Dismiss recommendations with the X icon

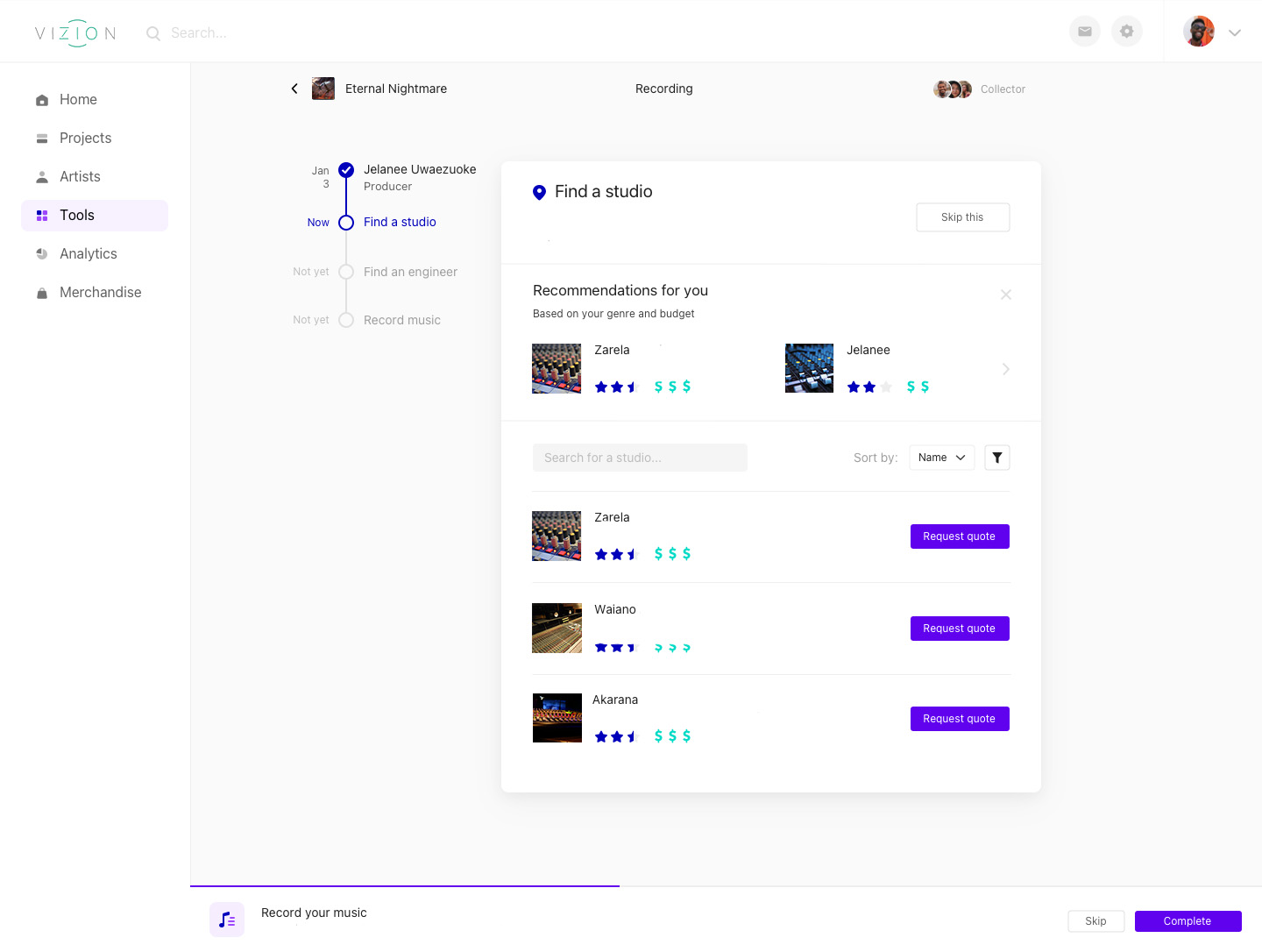(x=1005, y=295)
